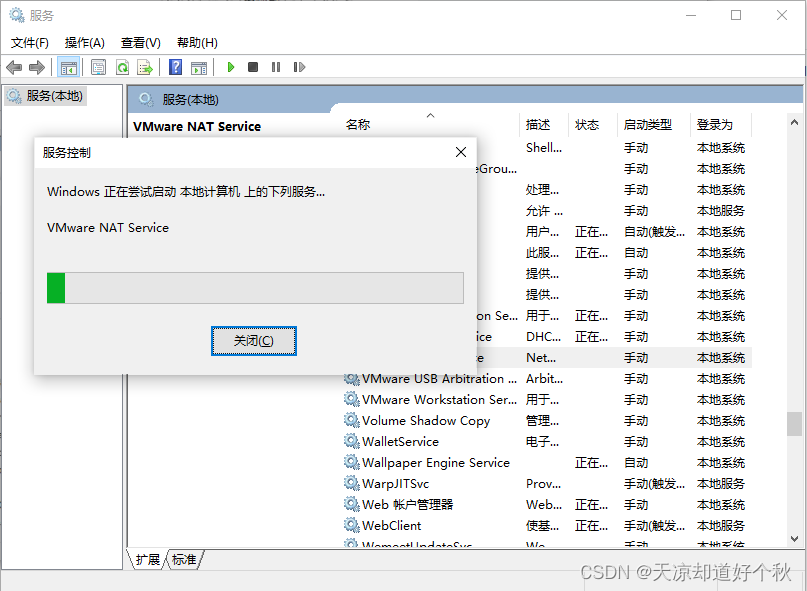Click the 自动 startup type for Wallpaper Engine

pos(636,463)
